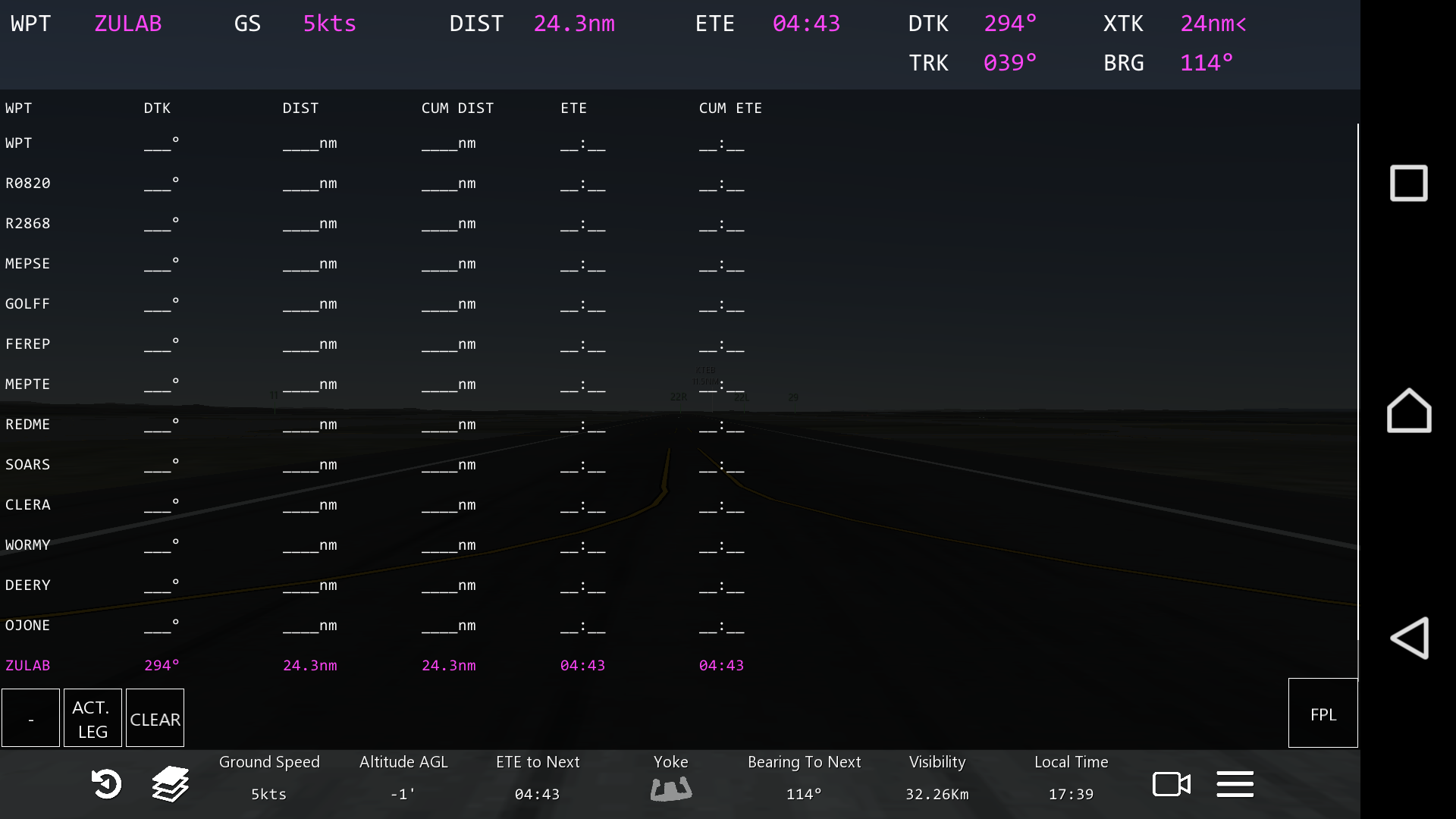Open the map layers icon
Screen dimensions: 1456x819
(x=170, y=783)
